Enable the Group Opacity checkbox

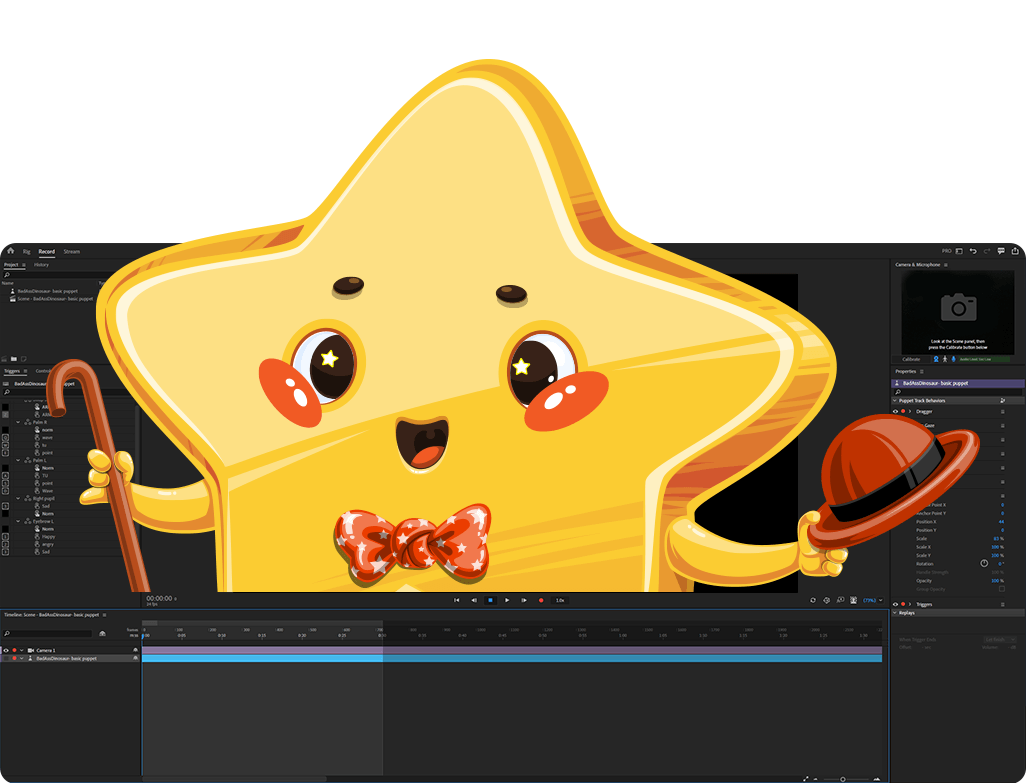1001,589
